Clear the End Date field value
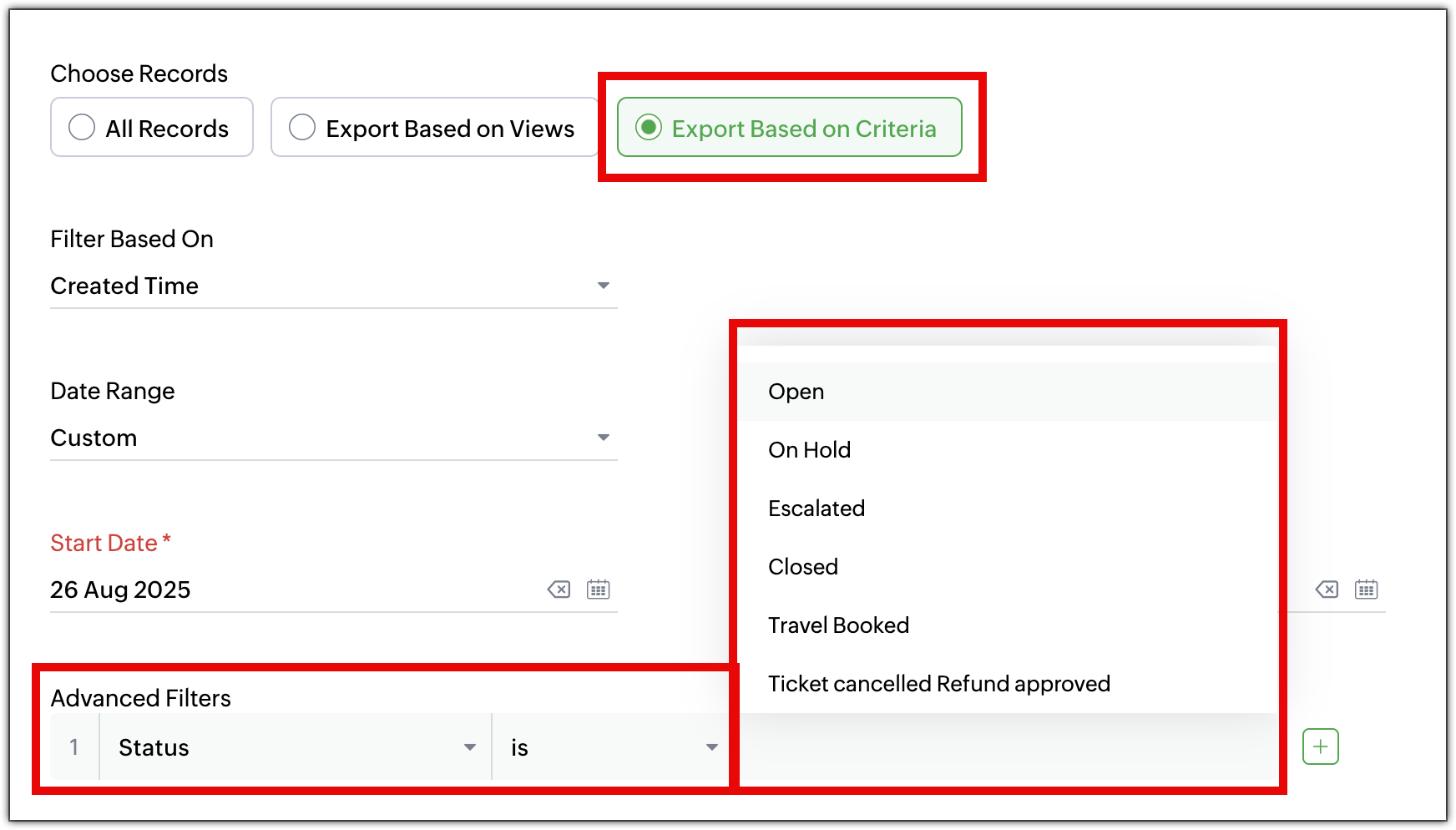 [1325, 589]
